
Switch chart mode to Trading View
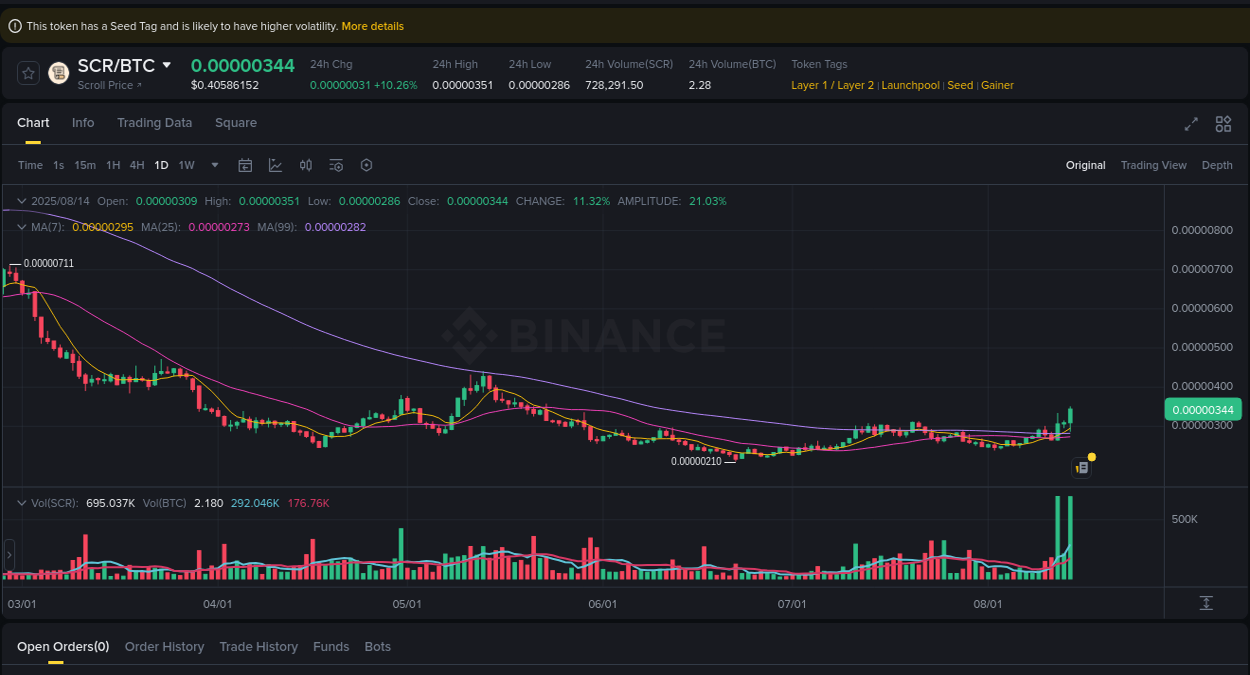pos(1153,165)
